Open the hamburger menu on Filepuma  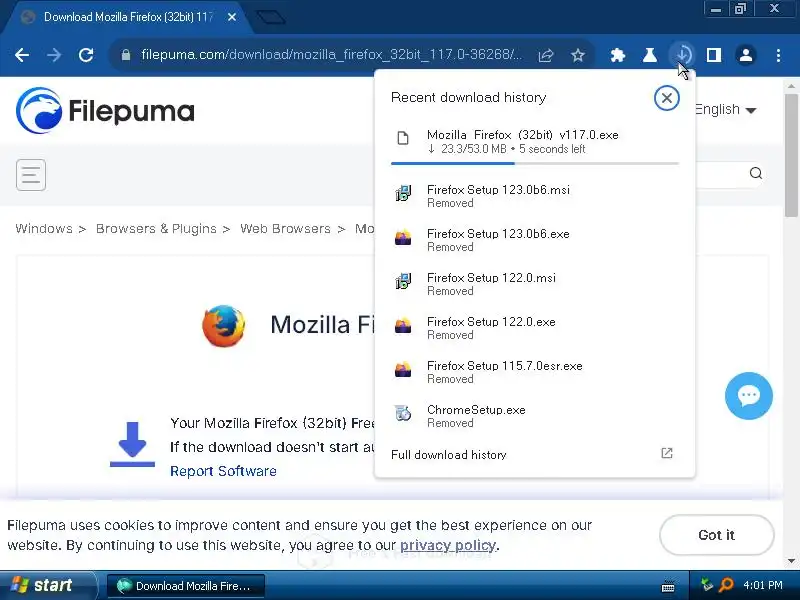tap(31, 175)
